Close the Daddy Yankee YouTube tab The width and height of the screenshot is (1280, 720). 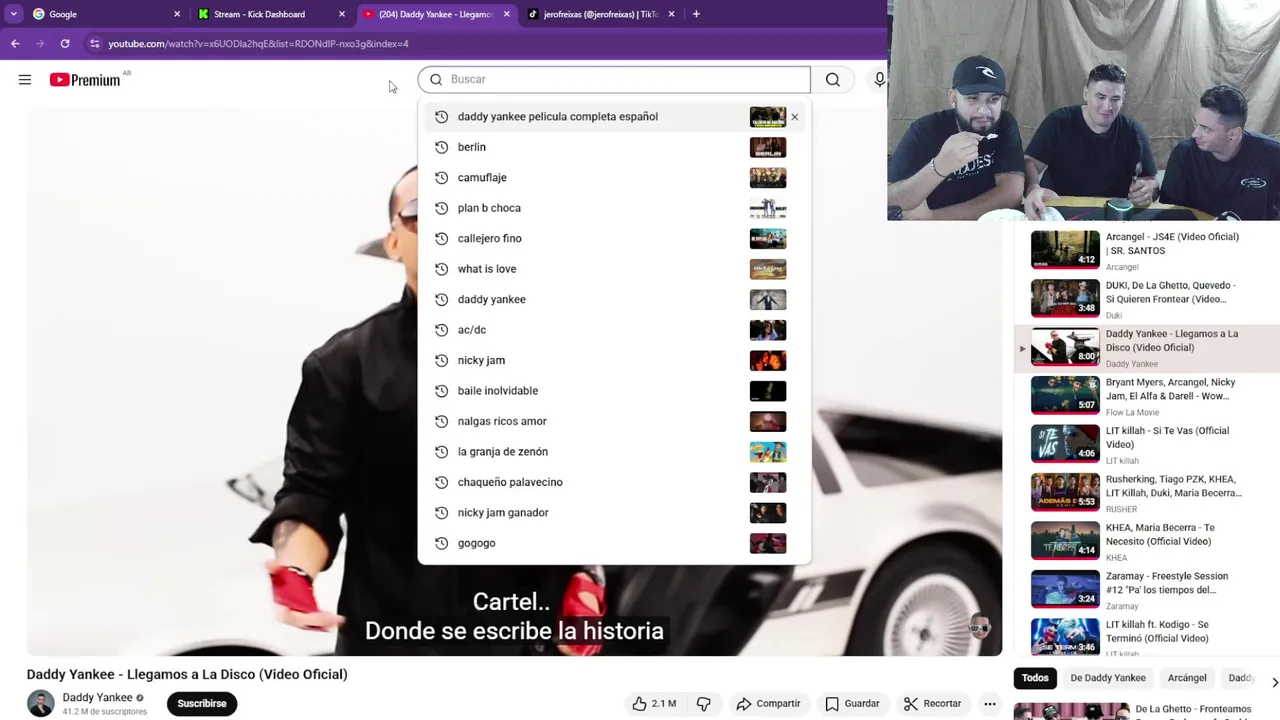coord(506,14)
